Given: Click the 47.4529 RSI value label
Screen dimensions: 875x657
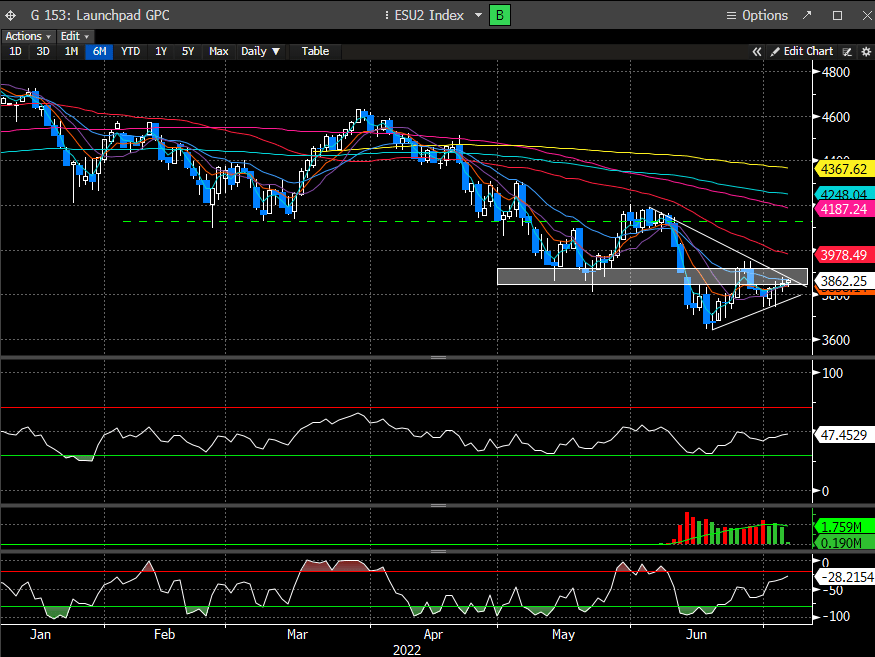Looking at the screenshot, I should point(845,436).
